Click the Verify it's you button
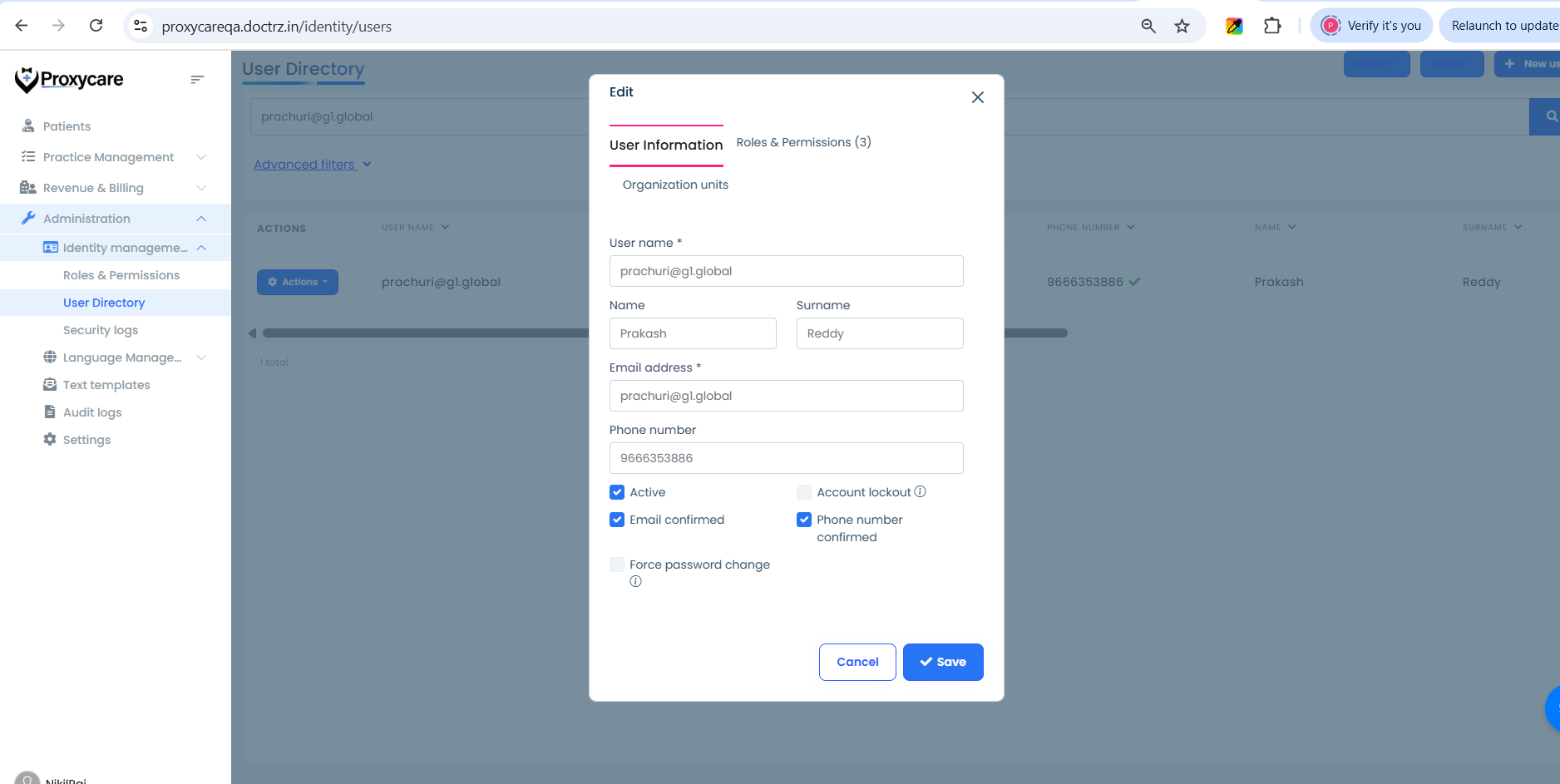This screenshot has width=1560, height=784. [1372, 26]
